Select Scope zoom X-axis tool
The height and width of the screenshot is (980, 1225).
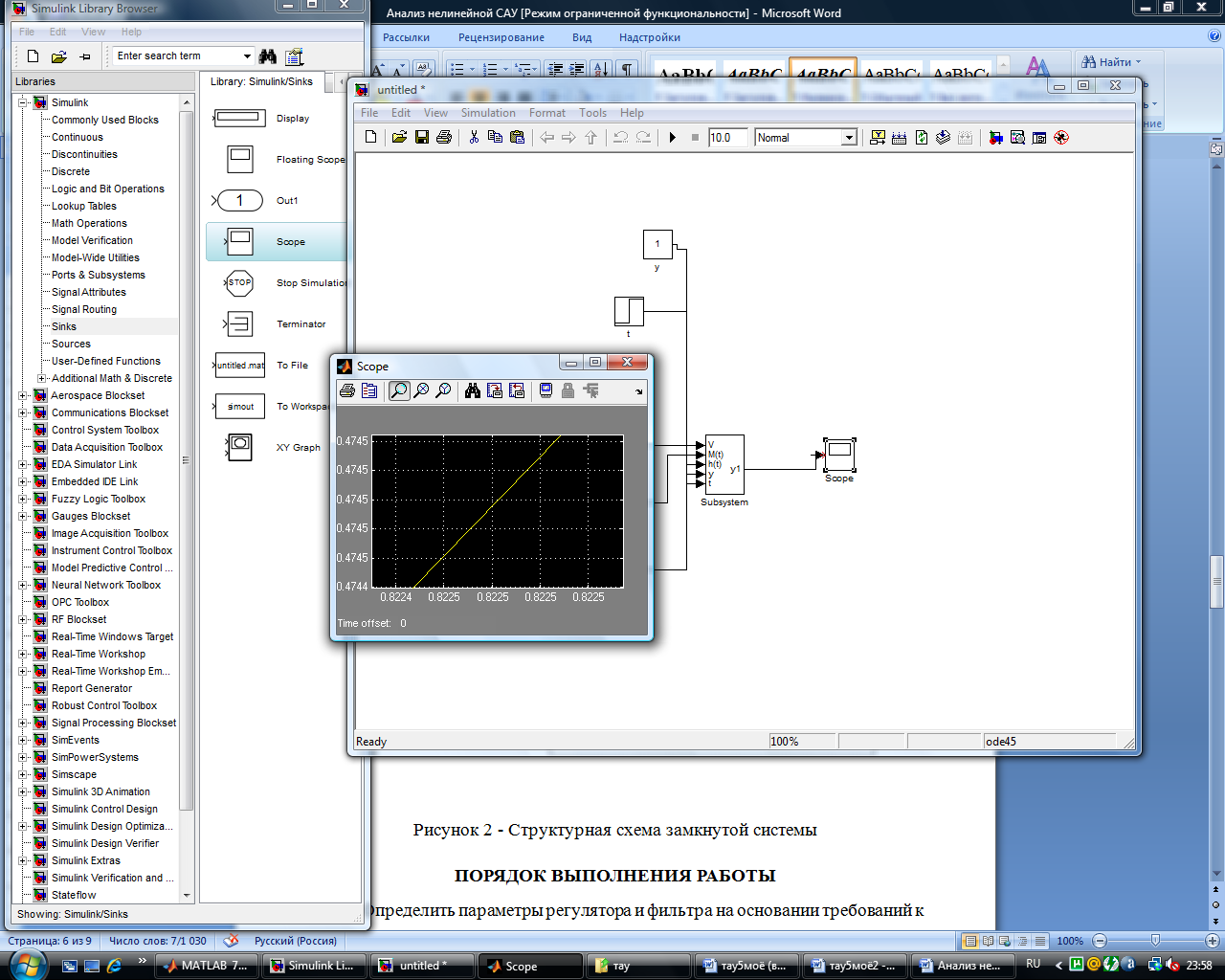pos(421,390)
